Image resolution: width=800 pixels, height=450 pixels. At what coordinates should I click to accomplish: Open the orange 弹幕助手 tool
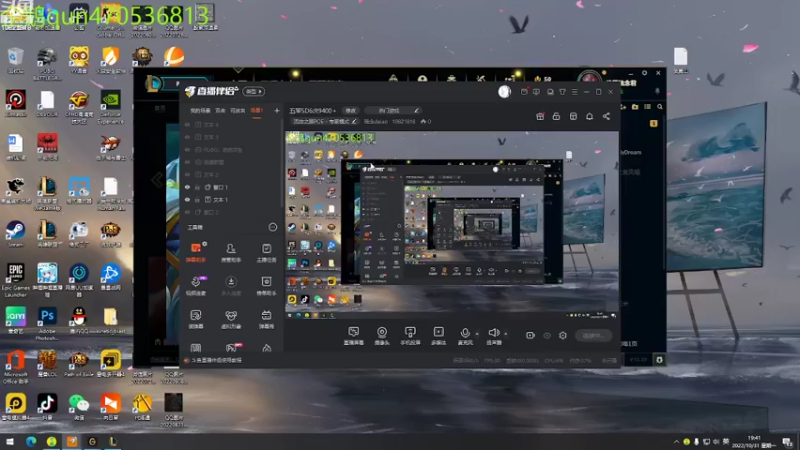point(196,253)
